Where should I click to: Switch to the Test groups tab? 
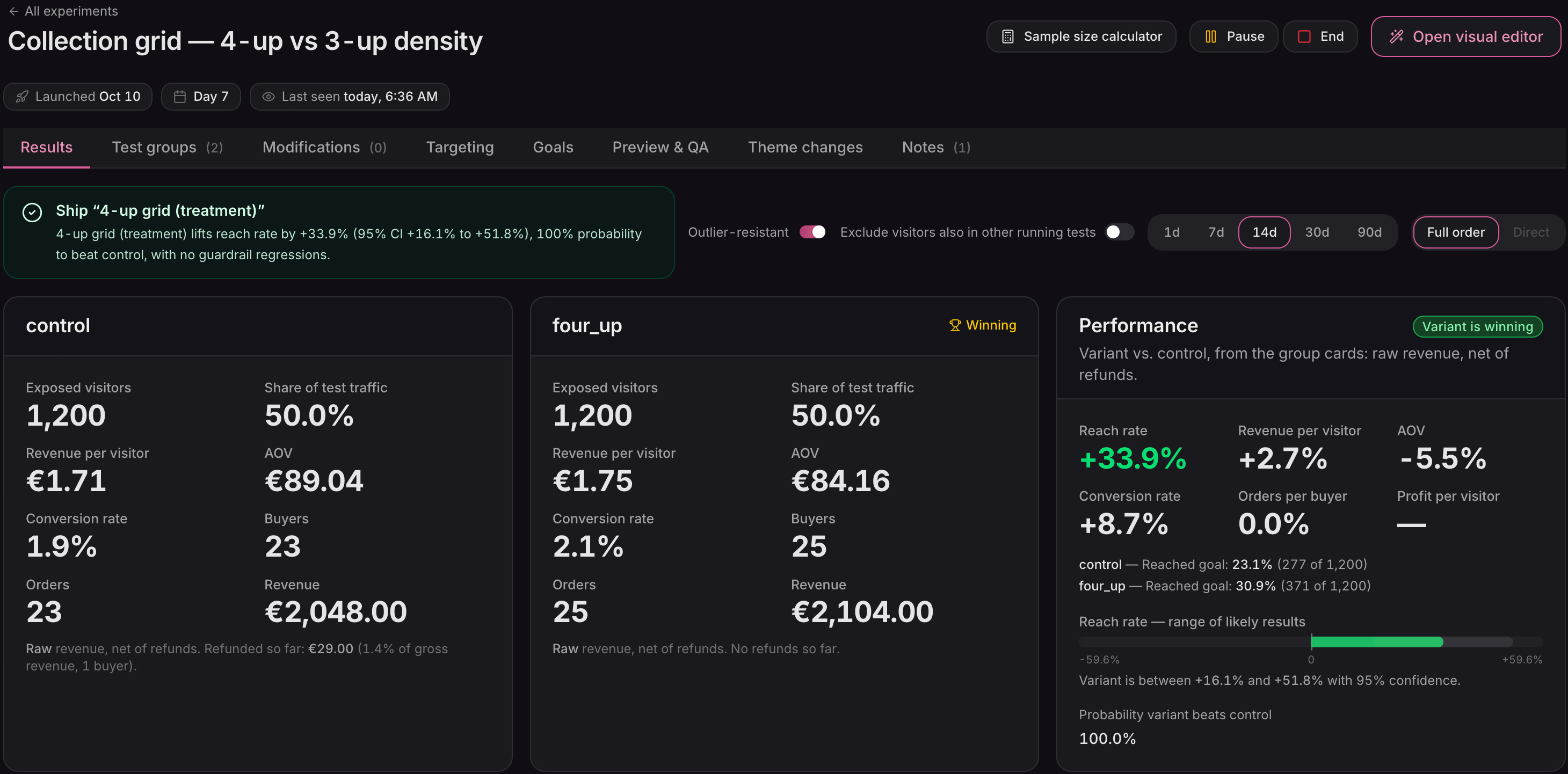(167, 147)
